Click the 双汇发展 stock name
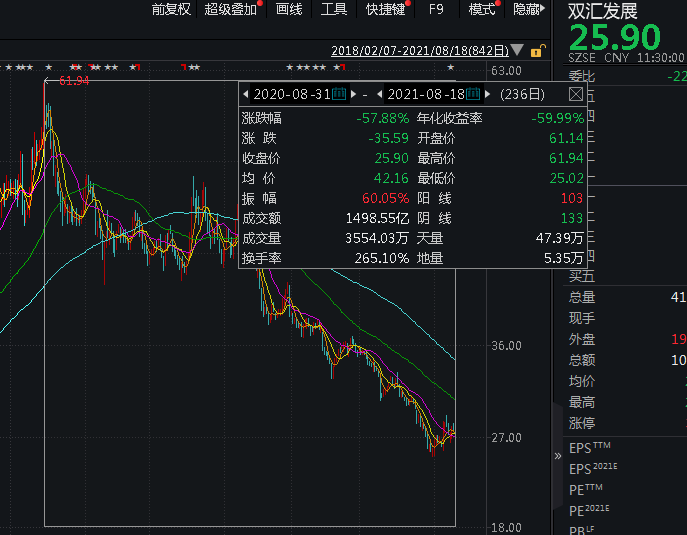Screen dimensions: 687x535 (602, 11)
